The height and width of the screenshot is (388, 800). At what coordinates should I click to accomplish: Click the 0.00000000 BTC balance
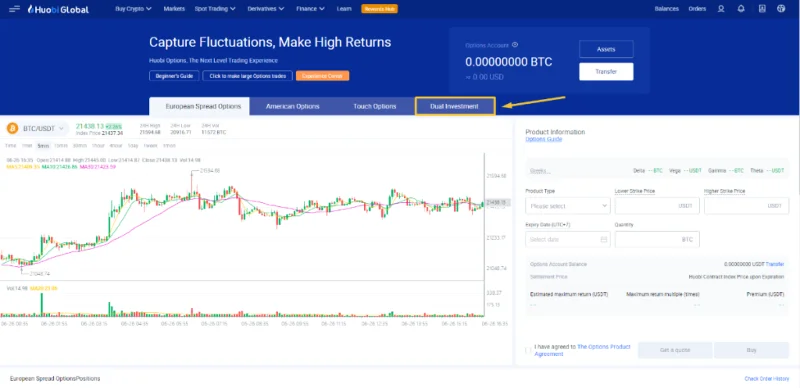[x=508, y=62]
